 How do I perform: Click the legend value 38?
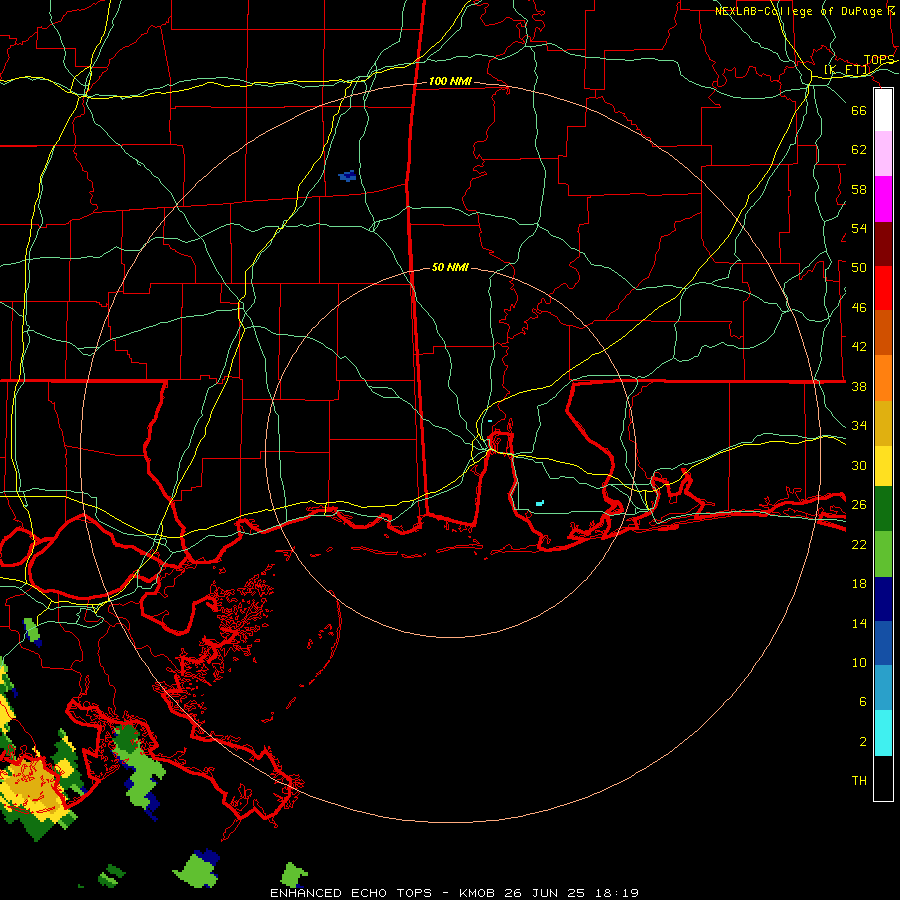tap(859, 386)
